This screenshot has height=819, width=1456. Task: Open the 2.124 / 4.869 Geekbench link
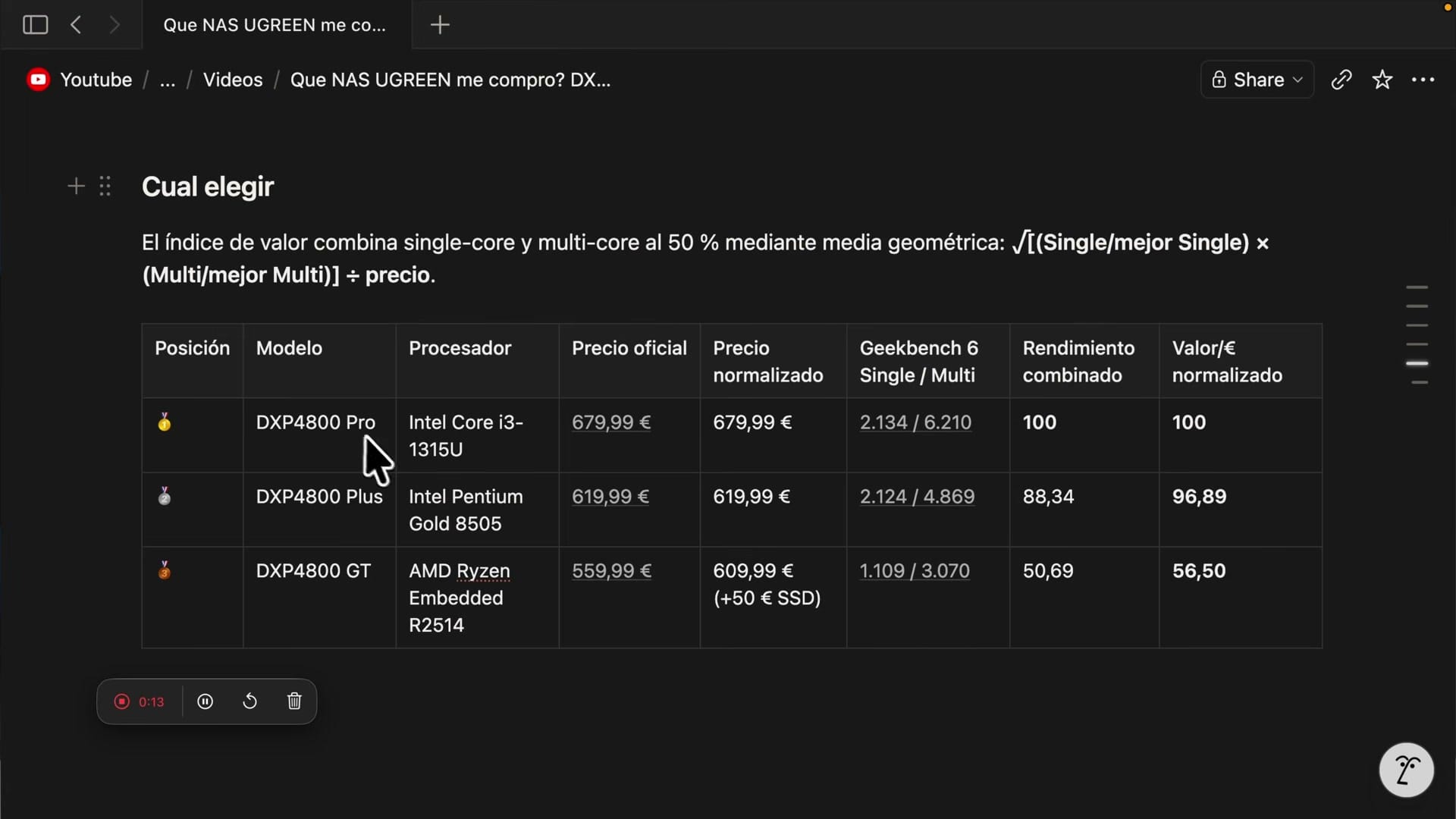tap(917, 497)
